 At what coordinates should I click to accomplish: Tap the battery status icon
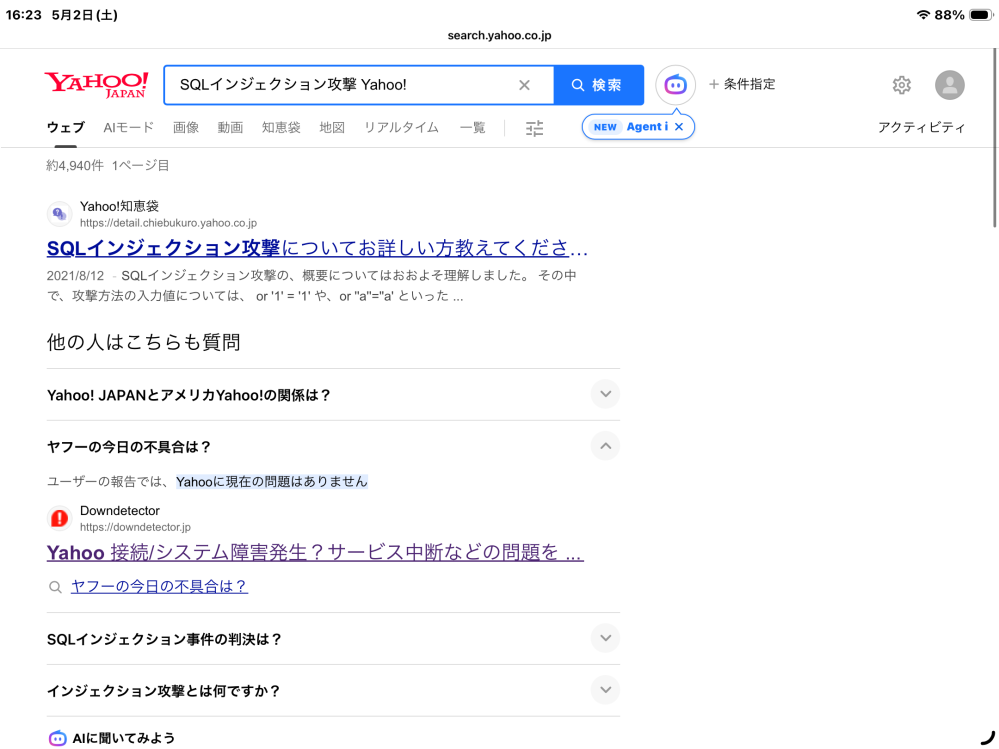(980, 15)
